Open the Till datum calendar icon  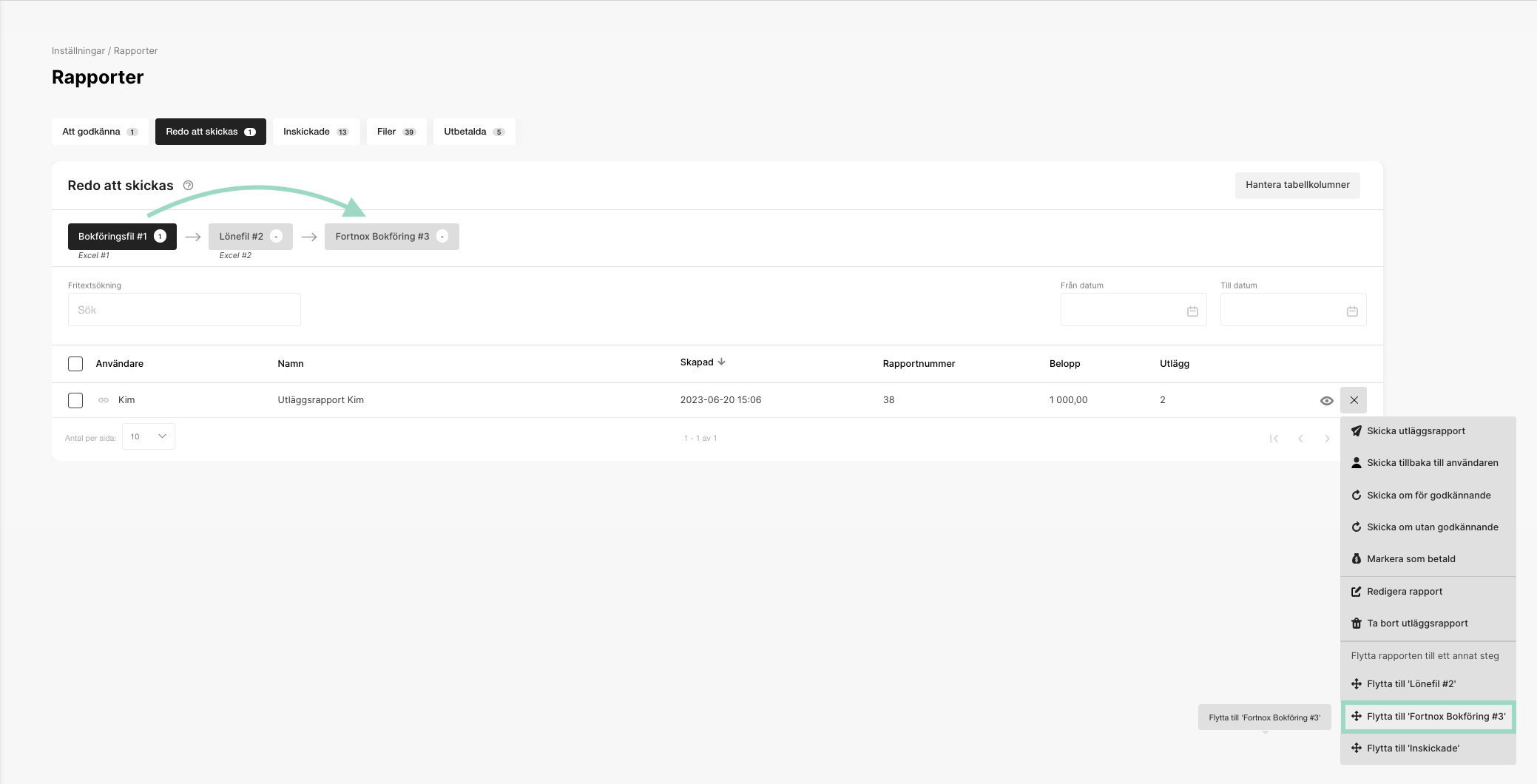tap(1352, 311)
